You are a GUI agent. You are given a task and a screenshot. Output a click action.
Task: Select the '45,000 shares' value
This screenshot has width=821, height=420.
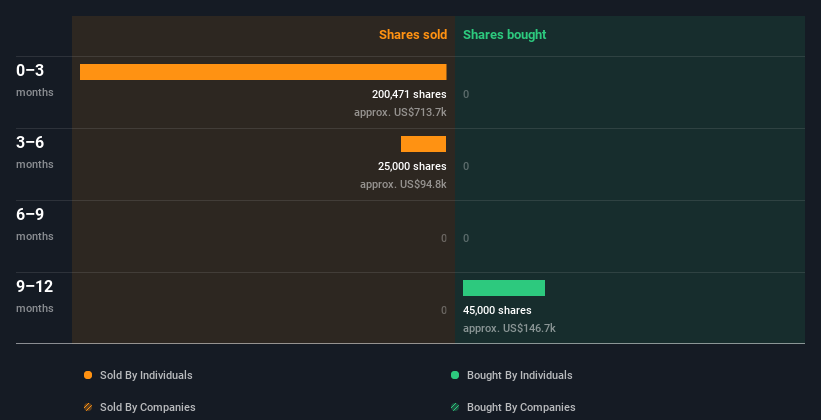497,310
